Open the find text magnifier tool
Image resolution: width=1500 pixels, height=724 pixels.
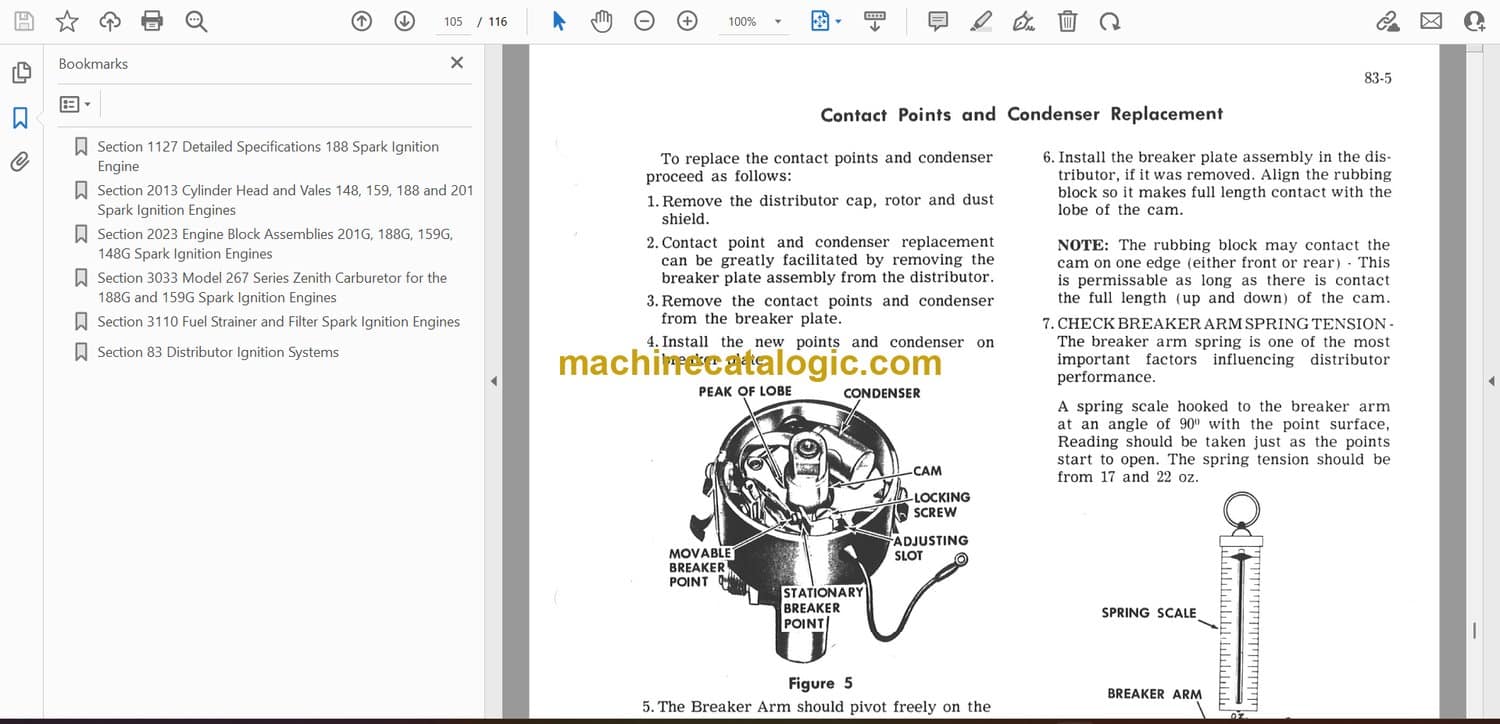[x=196, y=21]
